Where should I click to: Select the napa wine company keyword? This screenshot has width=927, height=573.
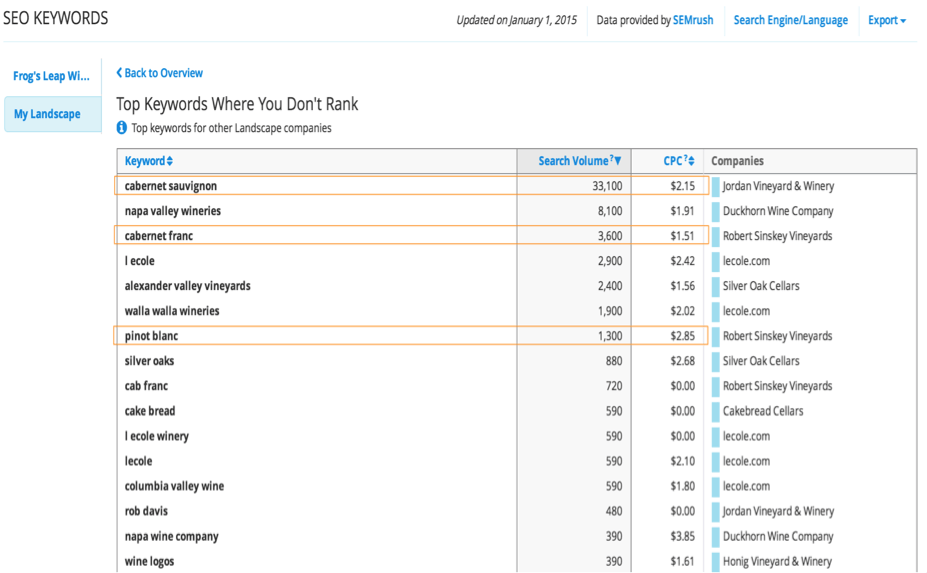pyautogui.click(x=171, y=536)
